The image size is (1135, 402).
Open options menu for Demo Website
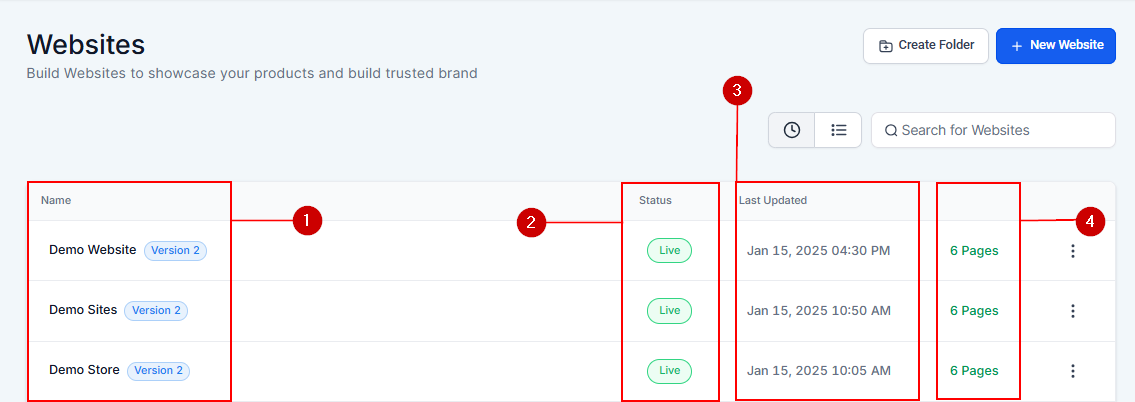pyautogui.click(x=1073, y=251)
